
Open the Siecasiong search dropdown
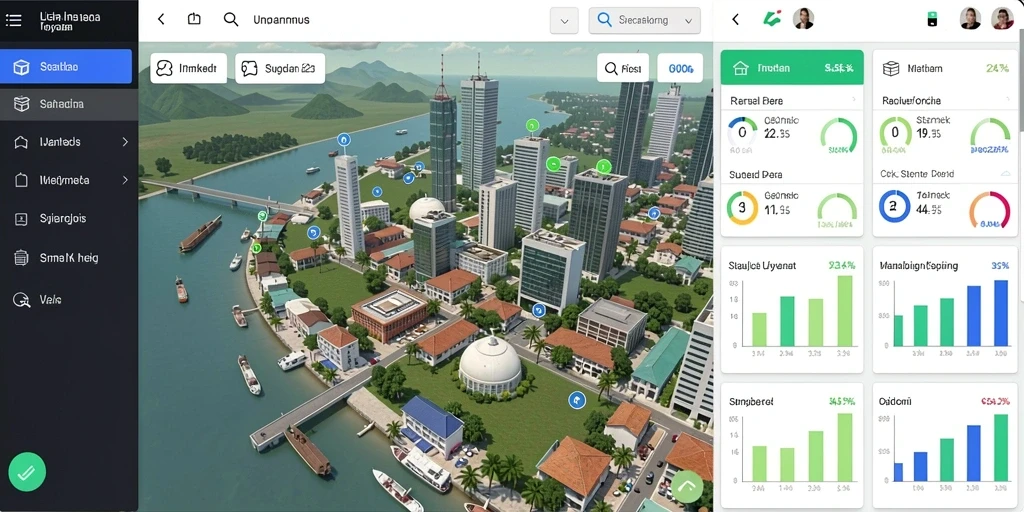point(645,20)
